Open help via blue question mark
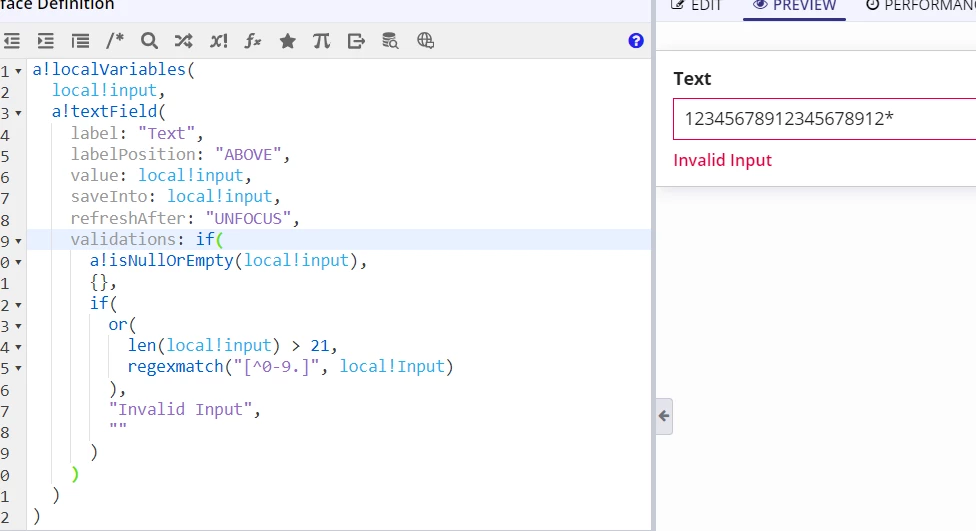 pyautogui.click(x=636, y=41)
